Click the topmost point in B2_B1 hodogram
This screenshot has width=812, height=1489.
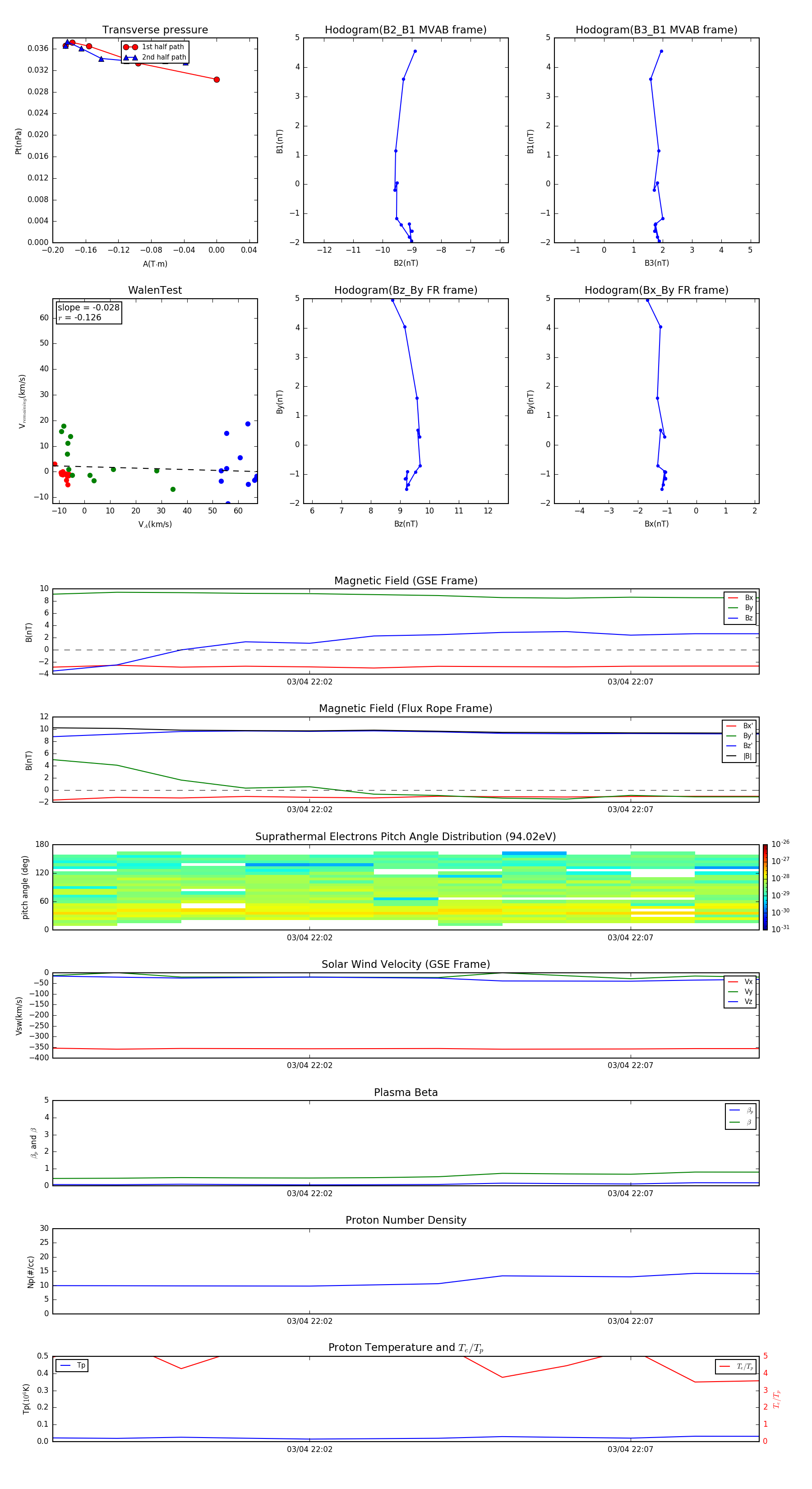click(x=415, y=51)
